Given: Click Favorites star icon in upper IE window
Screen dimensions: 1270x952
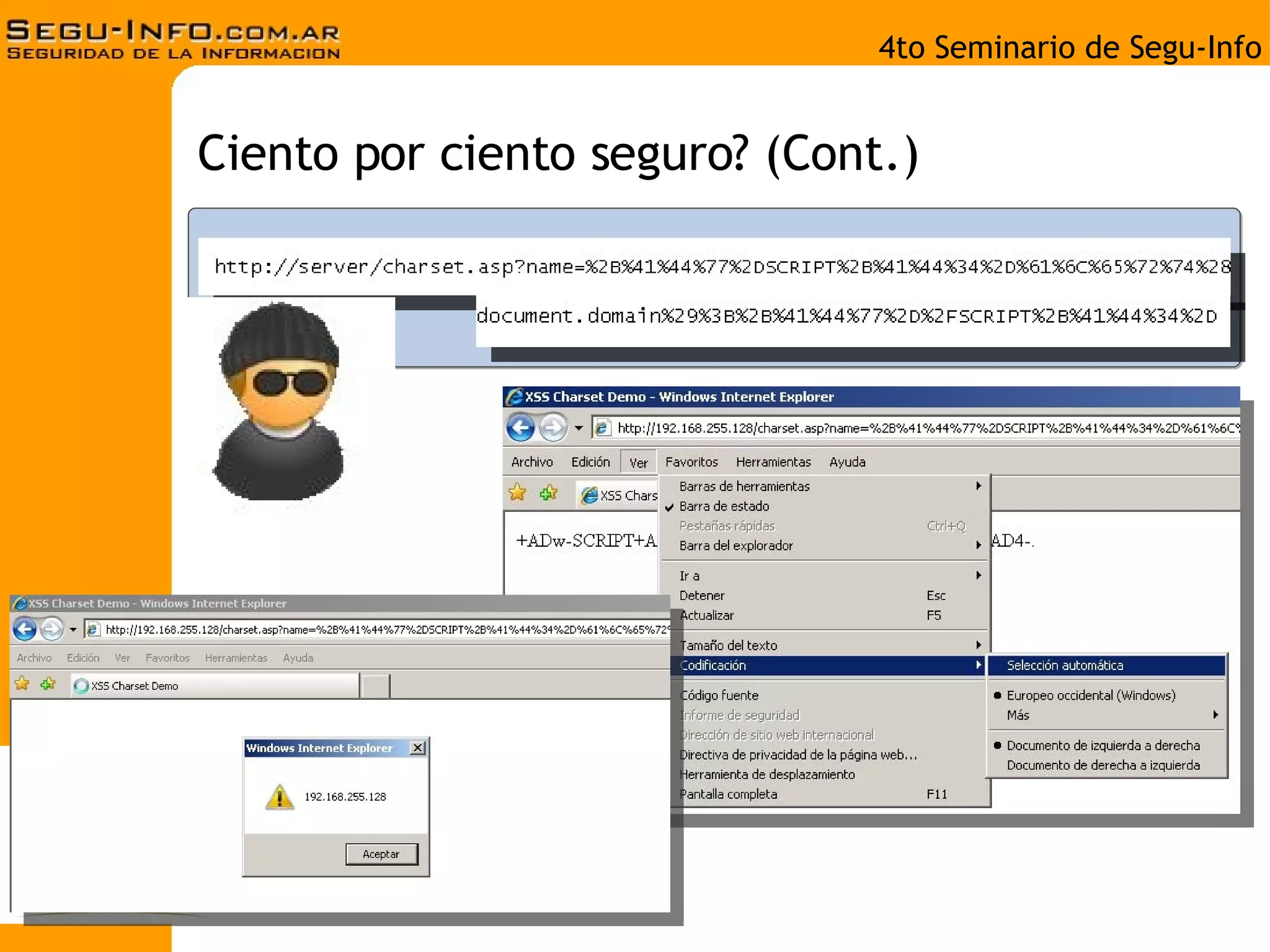Looking at the screenshot, I should point(518,493).
